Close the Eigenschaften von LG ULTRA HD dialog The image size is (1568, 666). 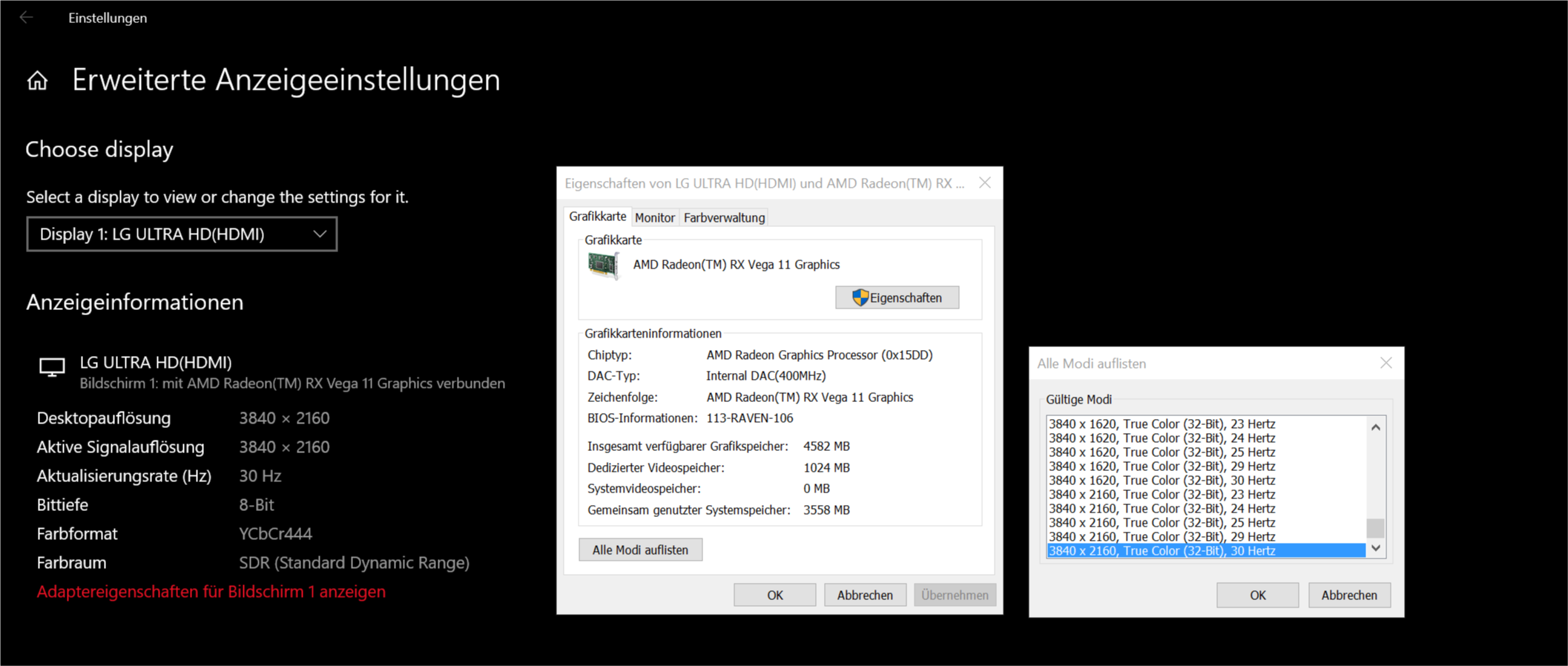(984, 182)
